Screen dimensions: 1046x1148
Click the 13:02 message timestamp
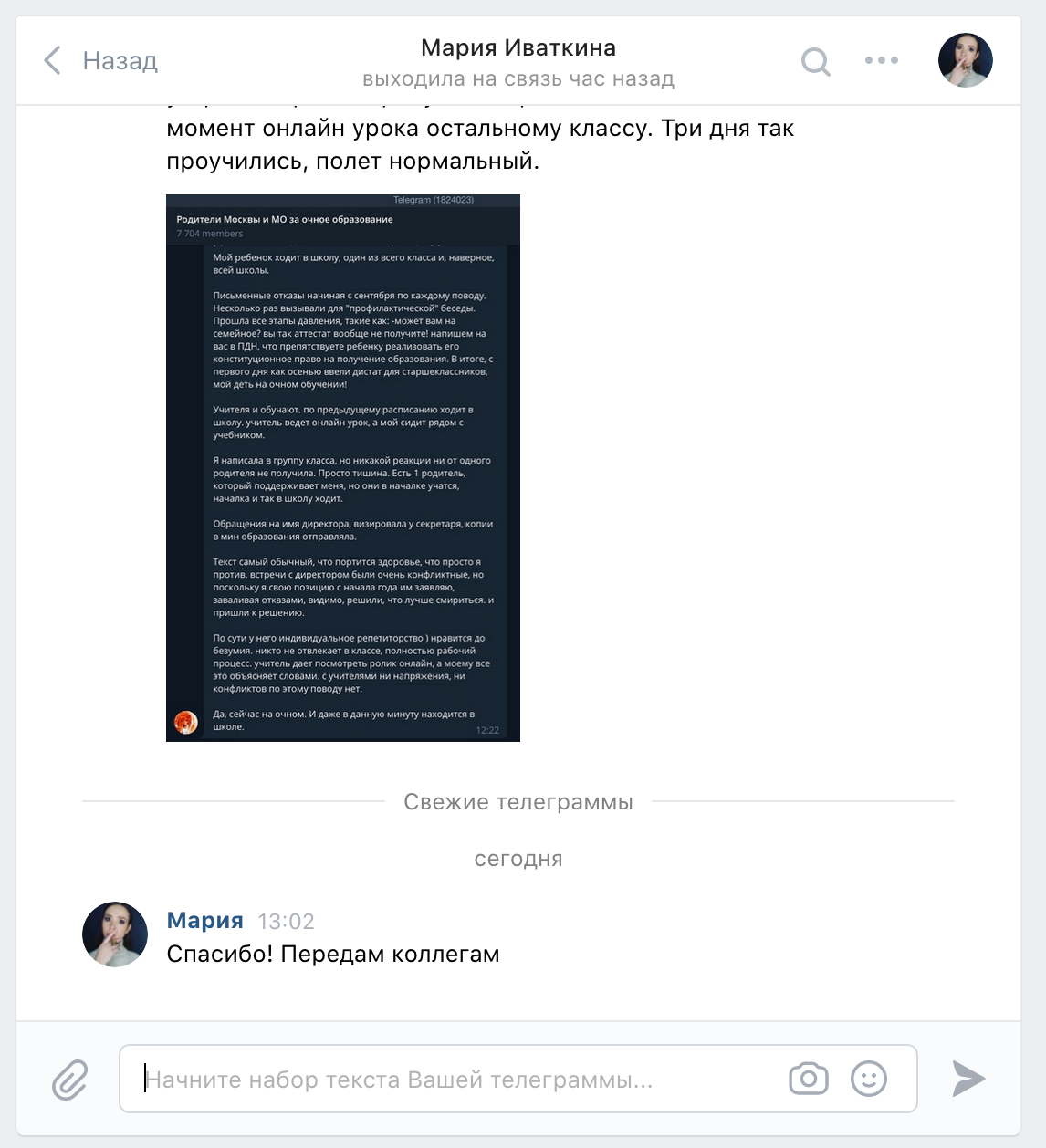point(286,922)
